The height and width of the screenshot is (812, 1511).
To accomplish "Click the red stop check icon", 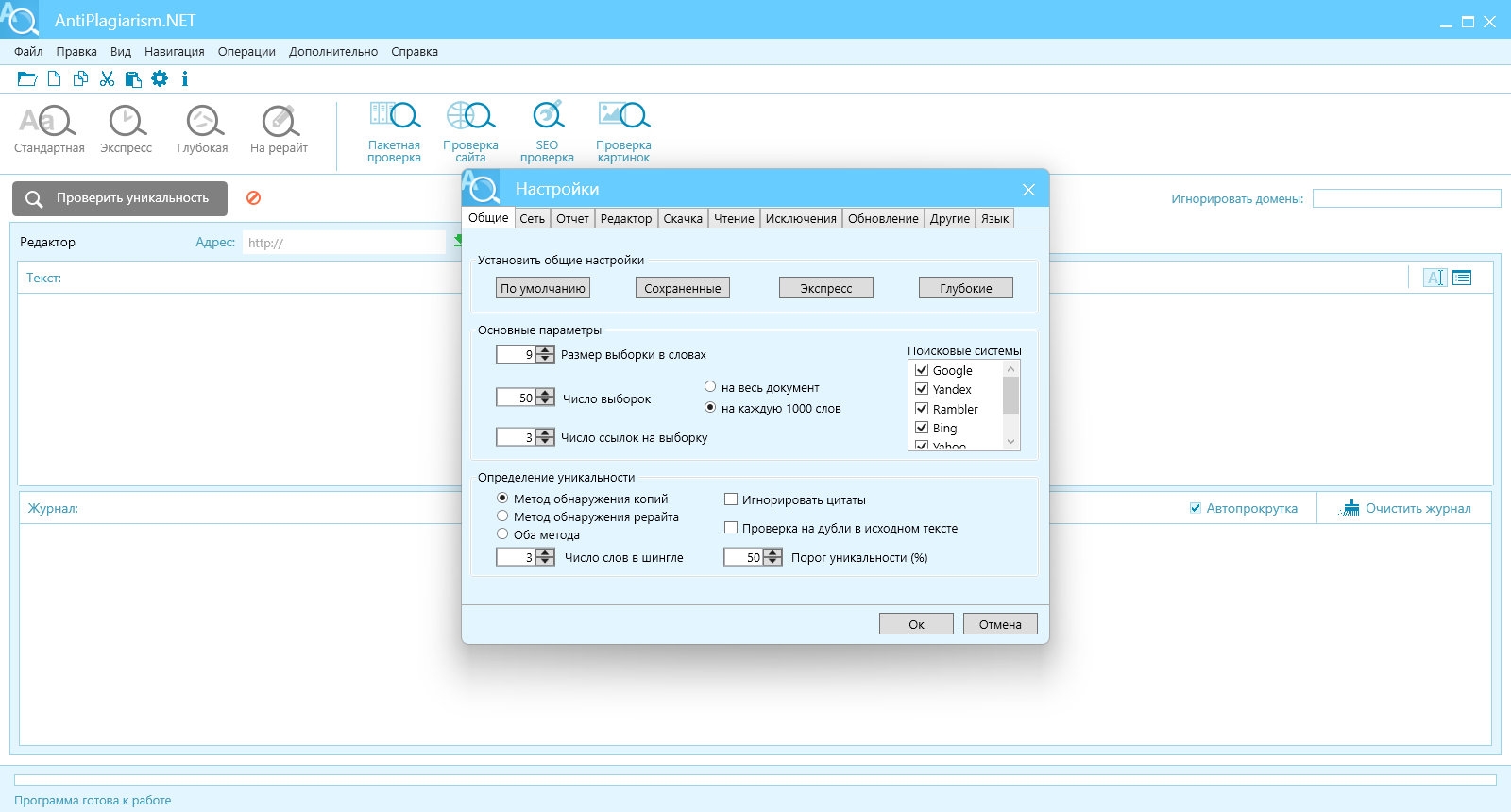I will [253, 198].
